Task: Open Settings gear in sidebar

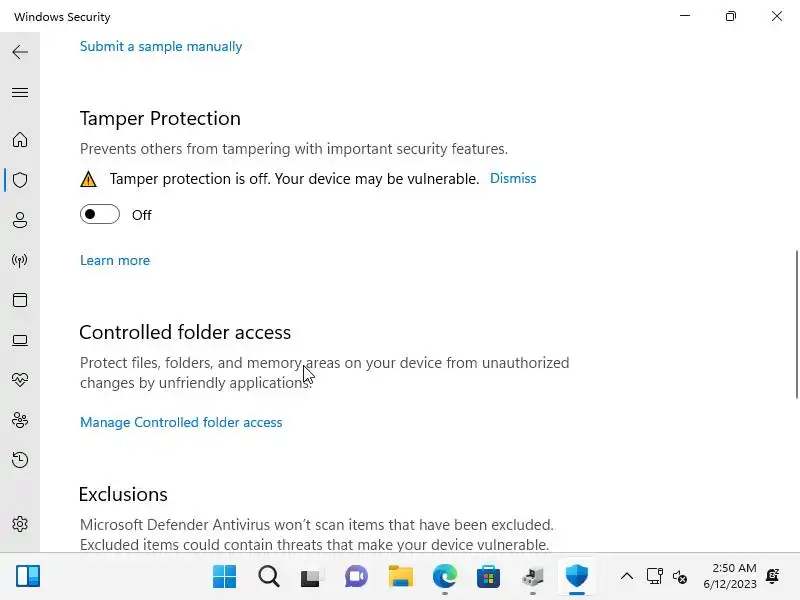Action: [x=20, y=524]
